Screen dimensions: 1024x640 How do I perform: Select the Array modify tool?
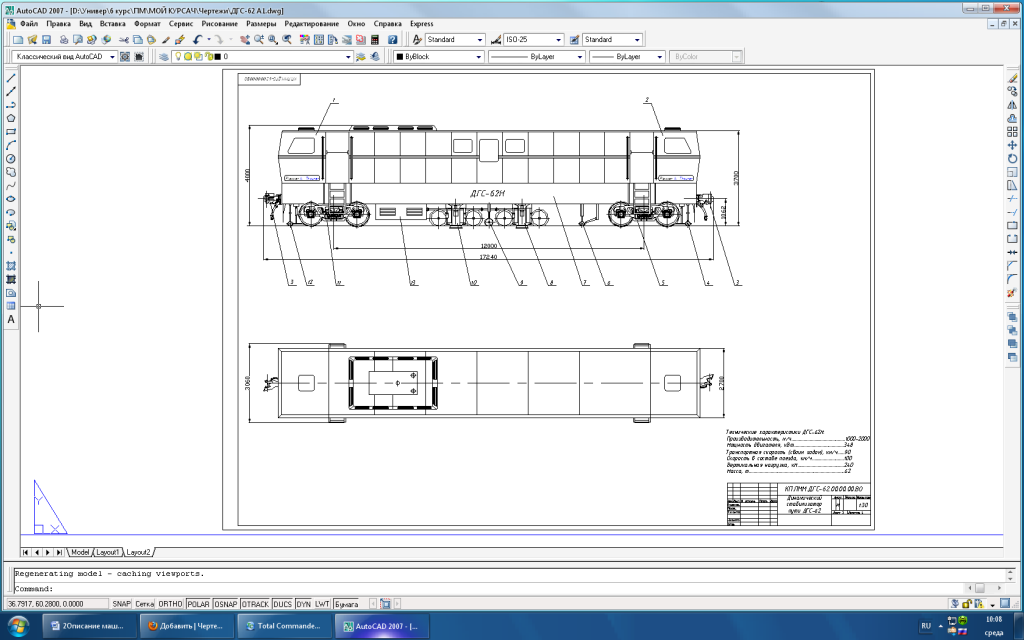tap(1012, 132)
